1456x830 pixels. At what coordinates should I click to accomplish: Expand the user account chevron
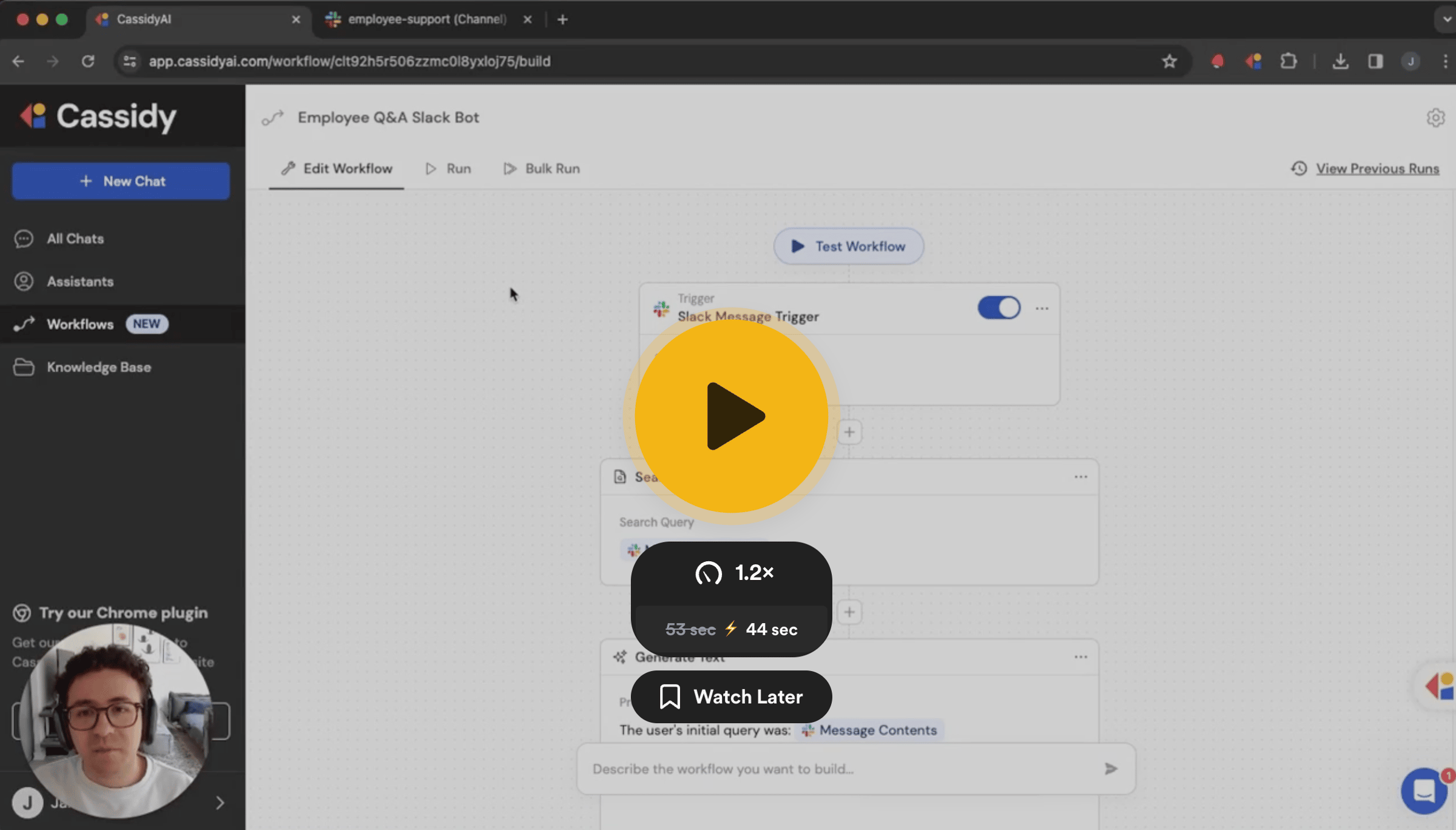pos(220,803)
